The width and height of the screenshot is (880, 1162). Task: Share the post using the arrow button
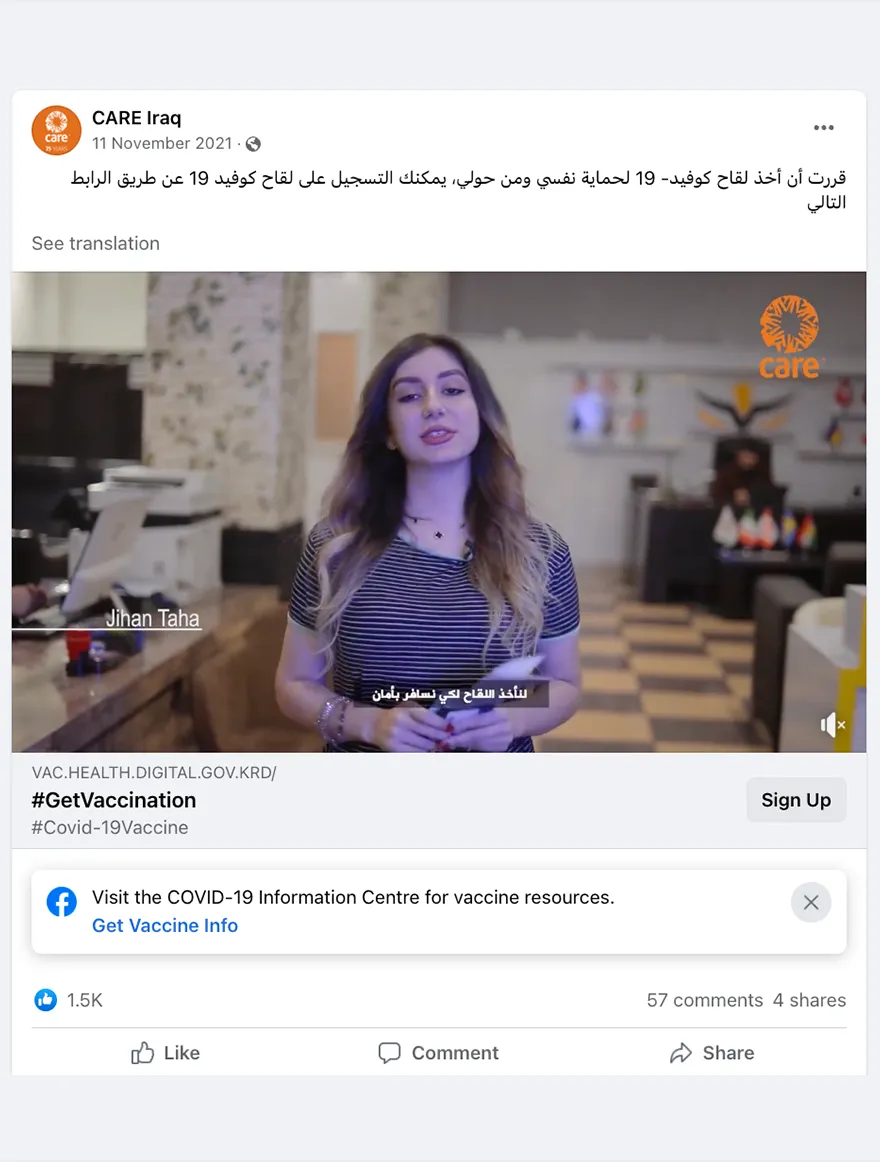pos(711,1053)
